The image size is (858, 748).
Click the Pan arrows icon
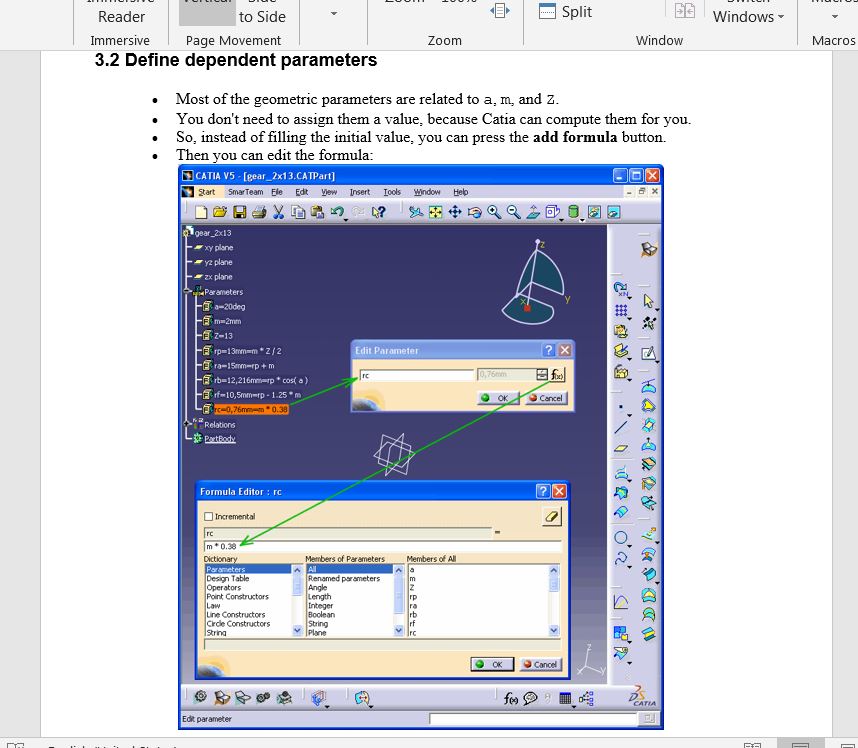(454, 212)
